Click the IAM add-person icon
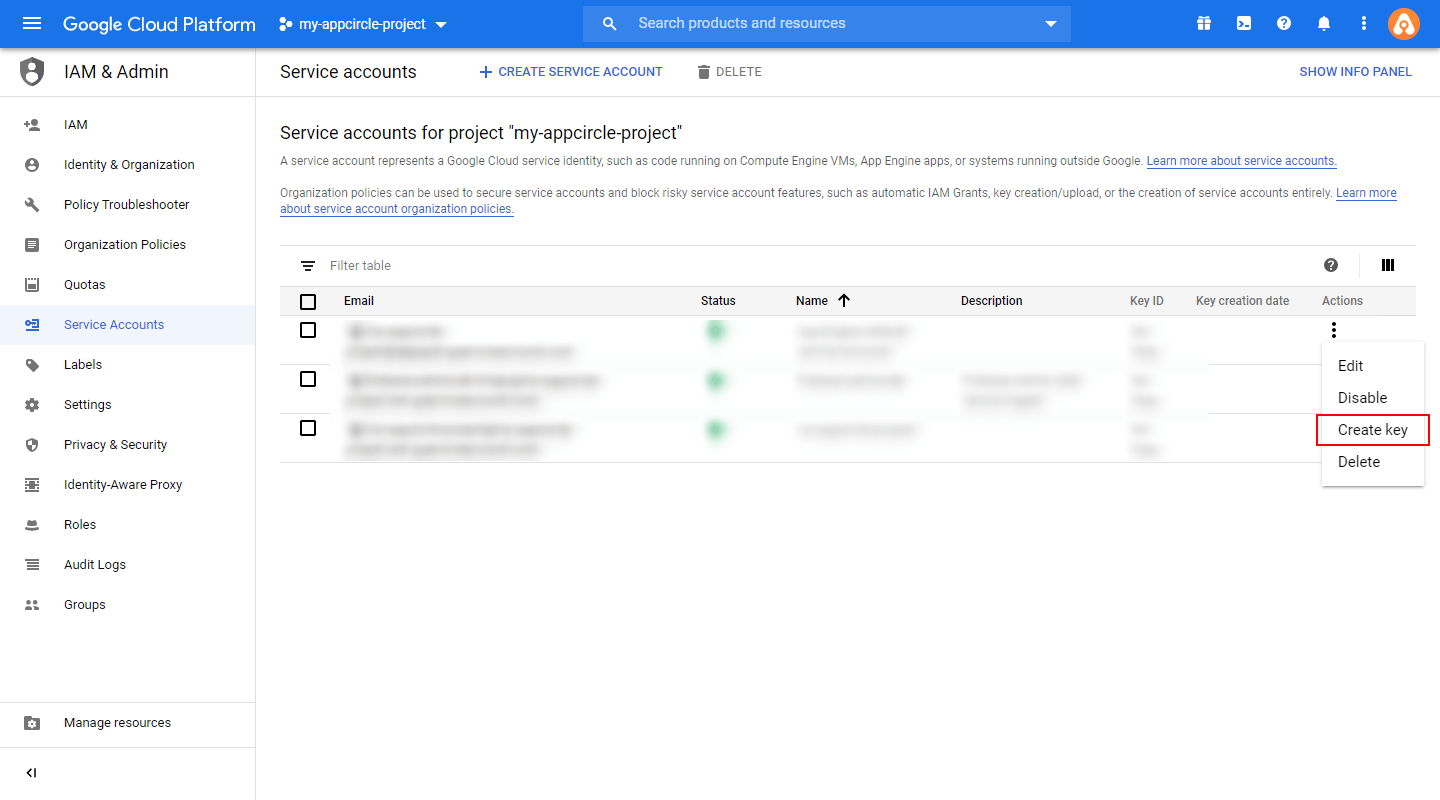The height and width of the screenshot is (800, 1440). click(x=32, y=125)
